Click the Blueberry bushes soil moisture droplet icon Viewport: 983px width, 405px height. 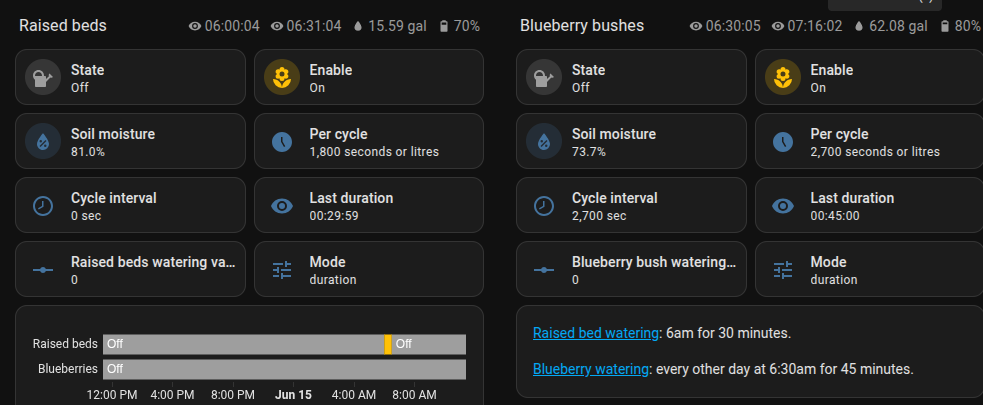pos(544,142)
